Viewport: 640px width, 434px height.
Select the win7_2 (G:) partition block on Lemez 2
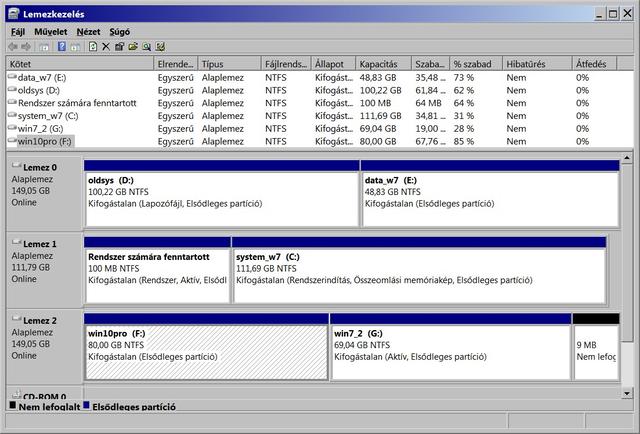coord(450,350)
